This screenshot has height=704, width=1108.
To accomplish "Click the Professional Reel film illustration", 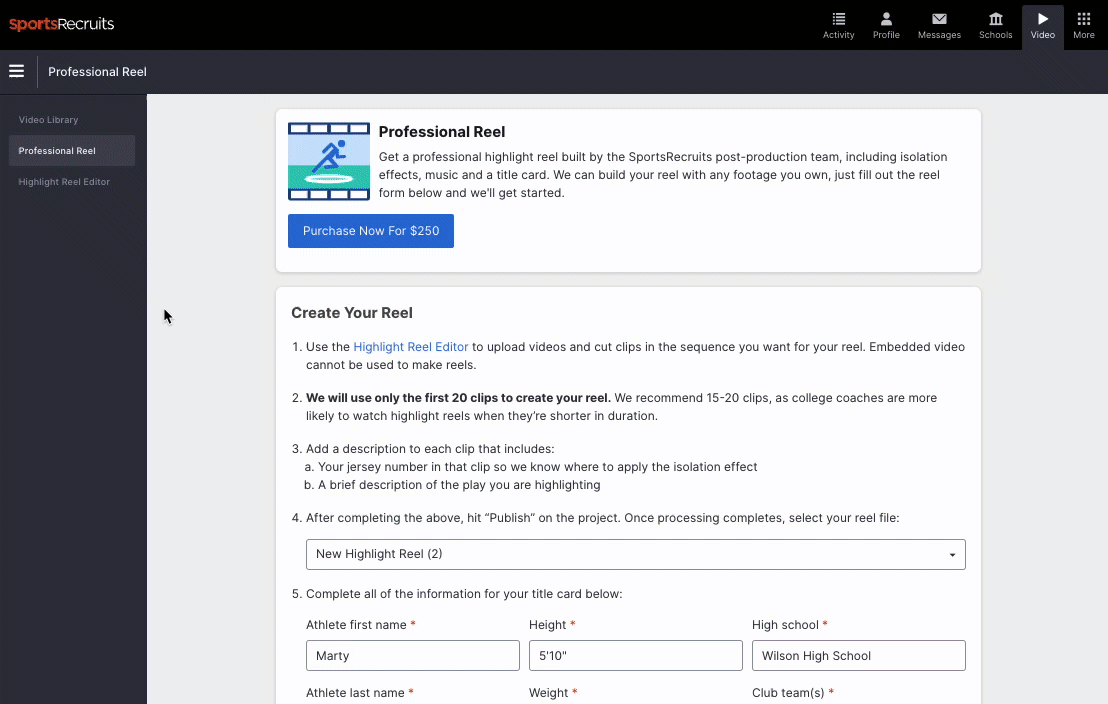I will [x=329, y=161].
